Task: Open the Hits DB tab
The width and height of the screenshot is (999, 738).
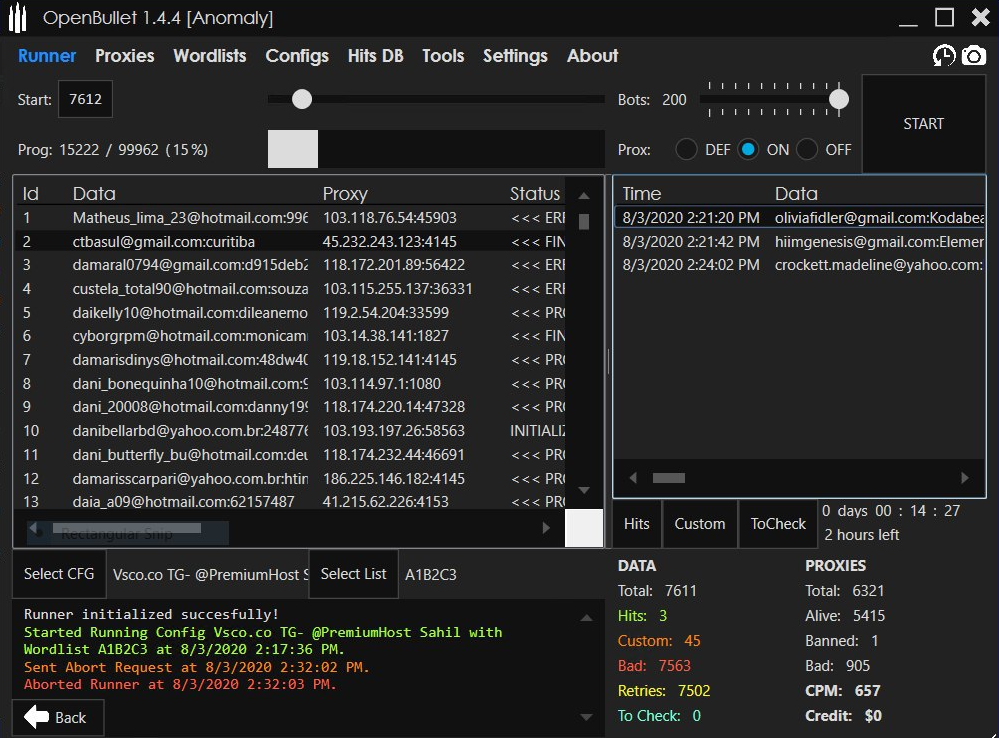Action: tap(375, 56)
